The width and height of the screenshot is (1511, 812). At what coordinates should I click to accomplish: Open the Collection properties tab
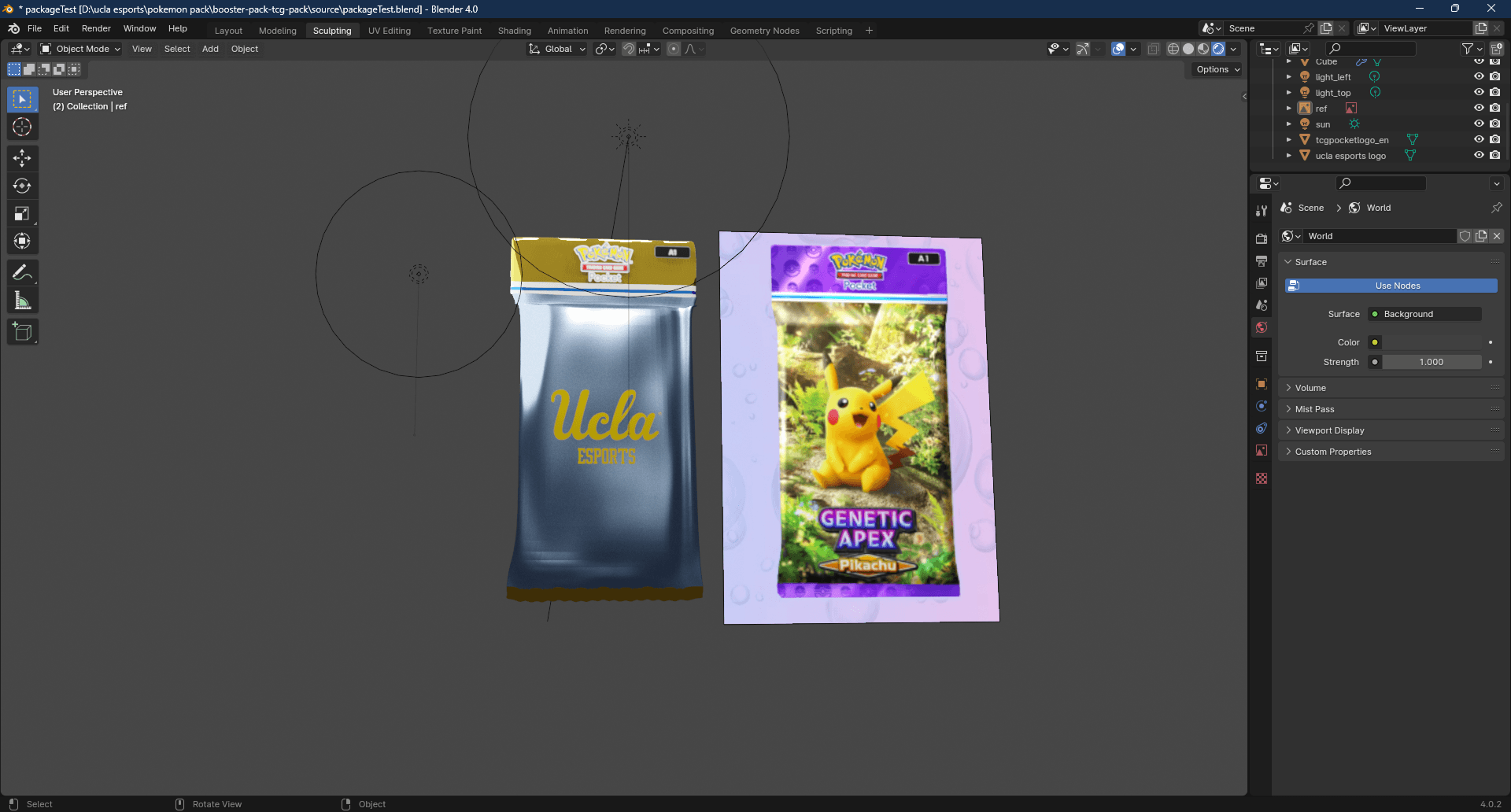point(1262,356)
